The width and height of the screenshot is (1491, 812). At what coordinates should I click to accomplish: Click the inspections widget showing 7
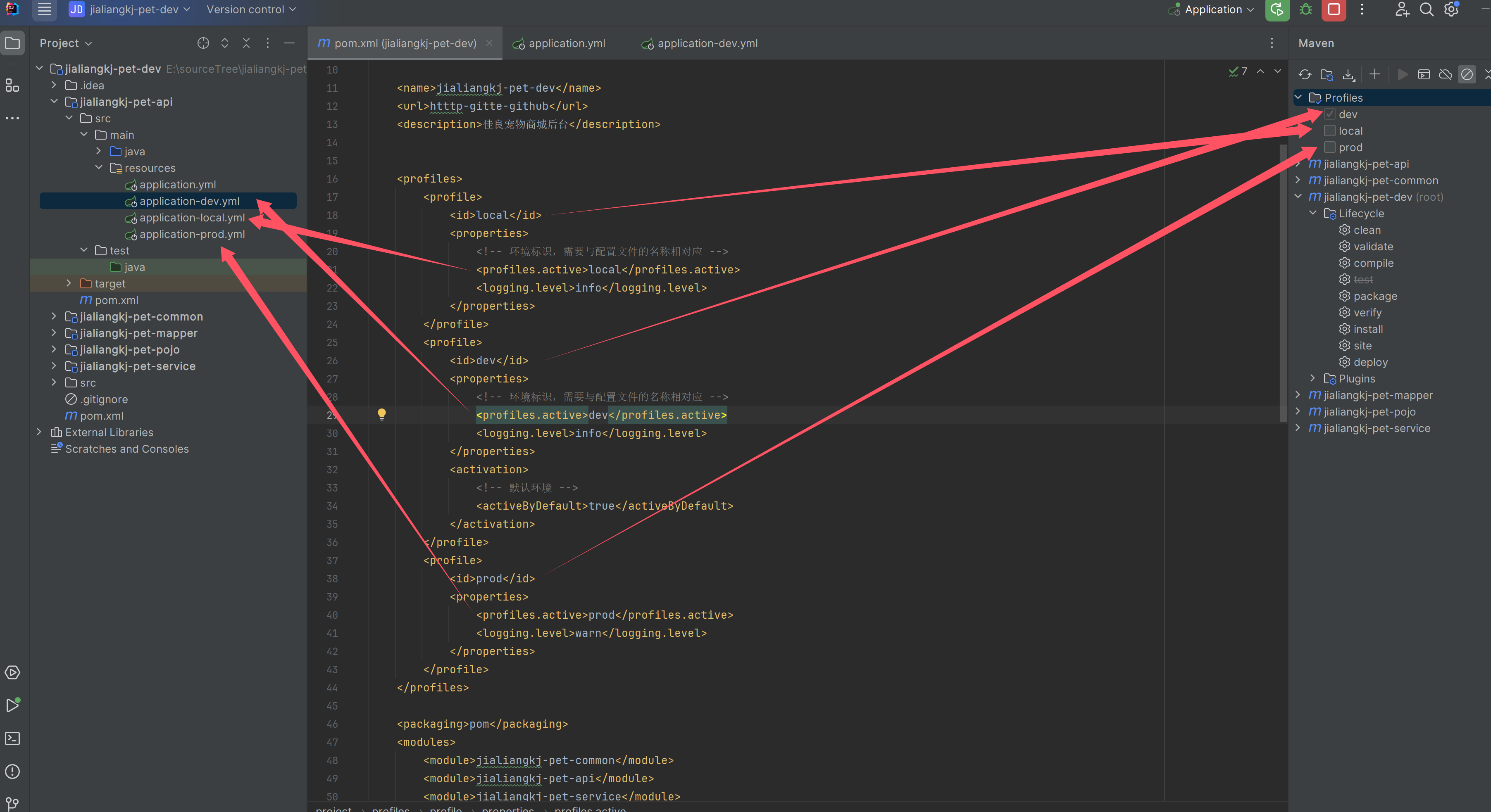click(1238, 71)
